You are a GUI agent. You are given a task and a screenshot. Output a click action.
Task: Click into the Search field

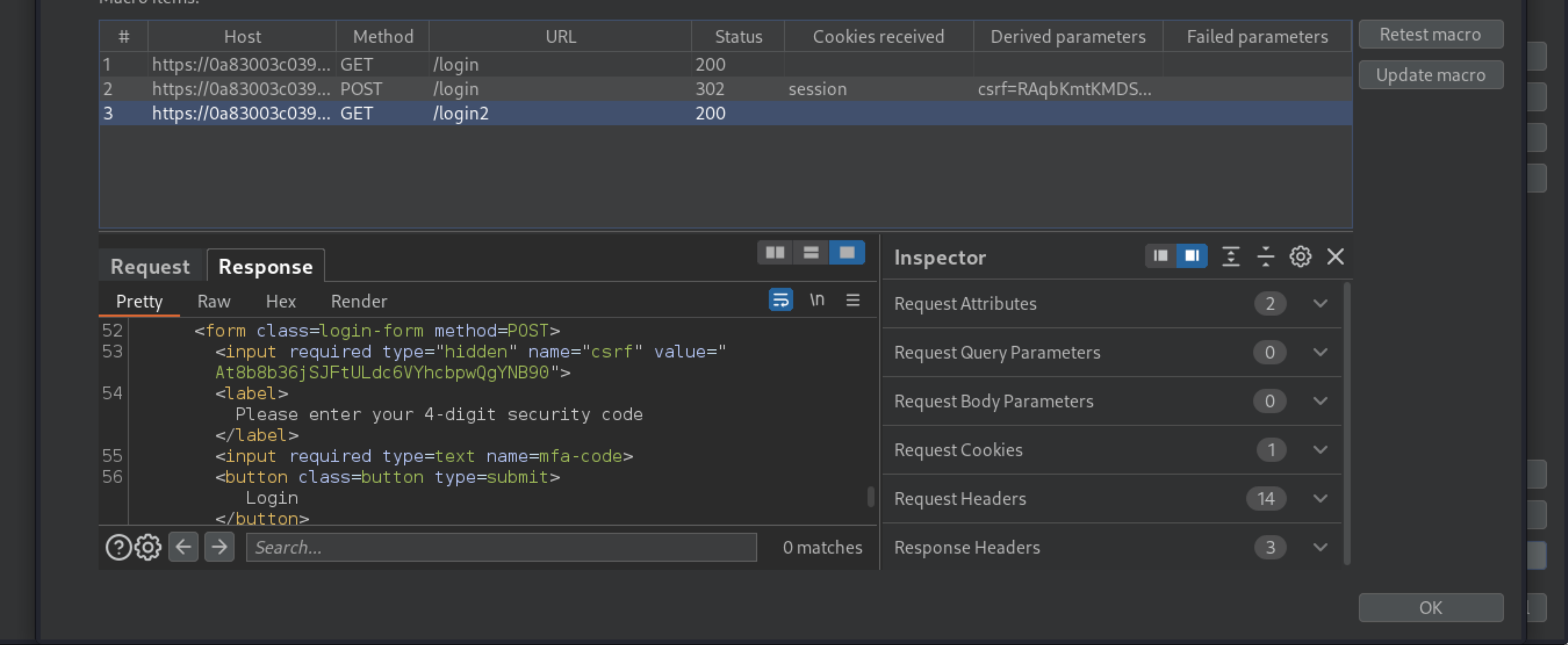point(501,547)
